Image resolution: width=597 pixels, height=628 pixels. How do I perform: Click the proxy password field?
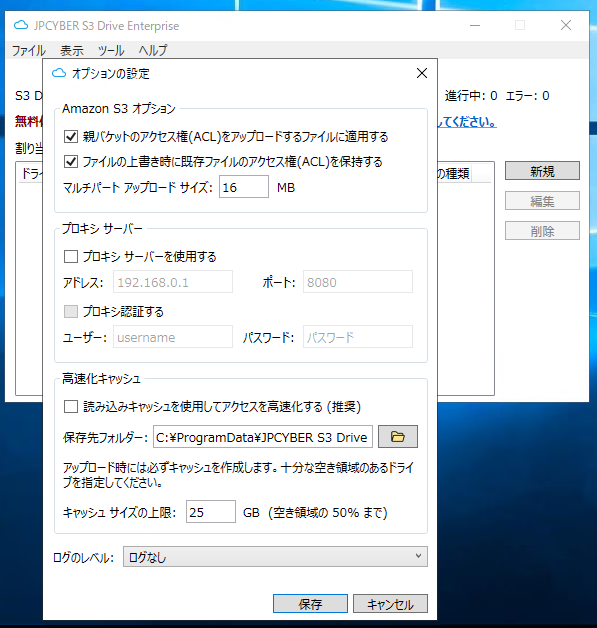tap(358, 336)
